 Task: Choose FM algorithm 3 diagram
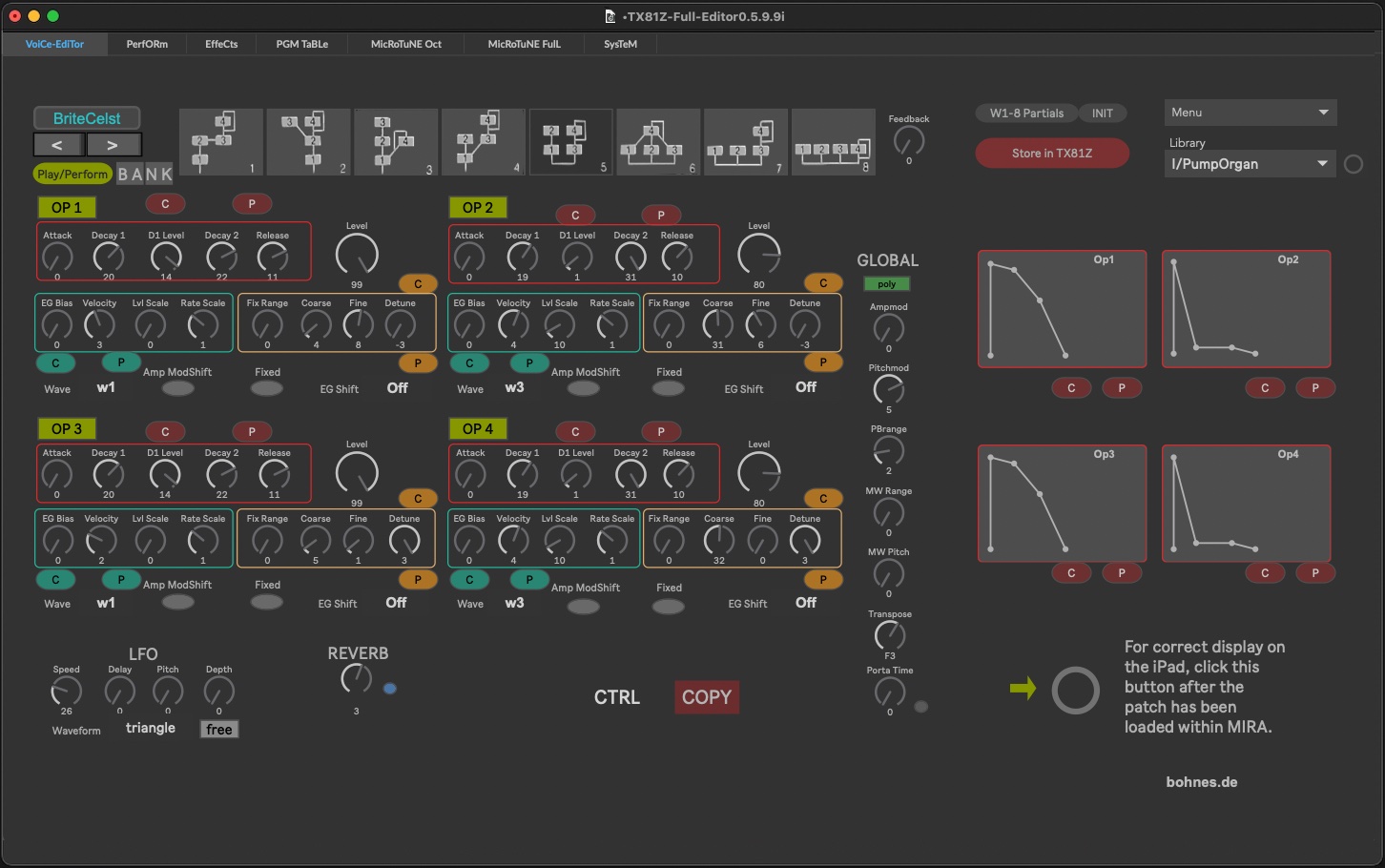395,142
